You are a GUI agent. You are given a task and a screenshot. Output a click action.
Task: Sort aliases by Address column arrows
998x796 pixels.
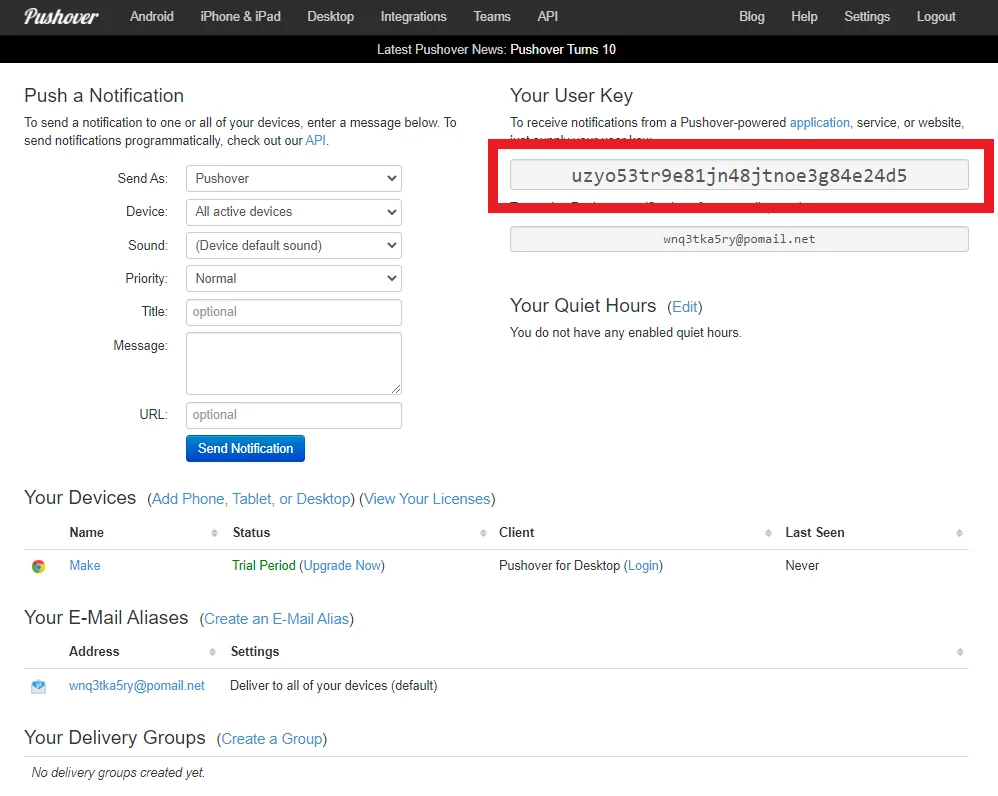point(213,652)
